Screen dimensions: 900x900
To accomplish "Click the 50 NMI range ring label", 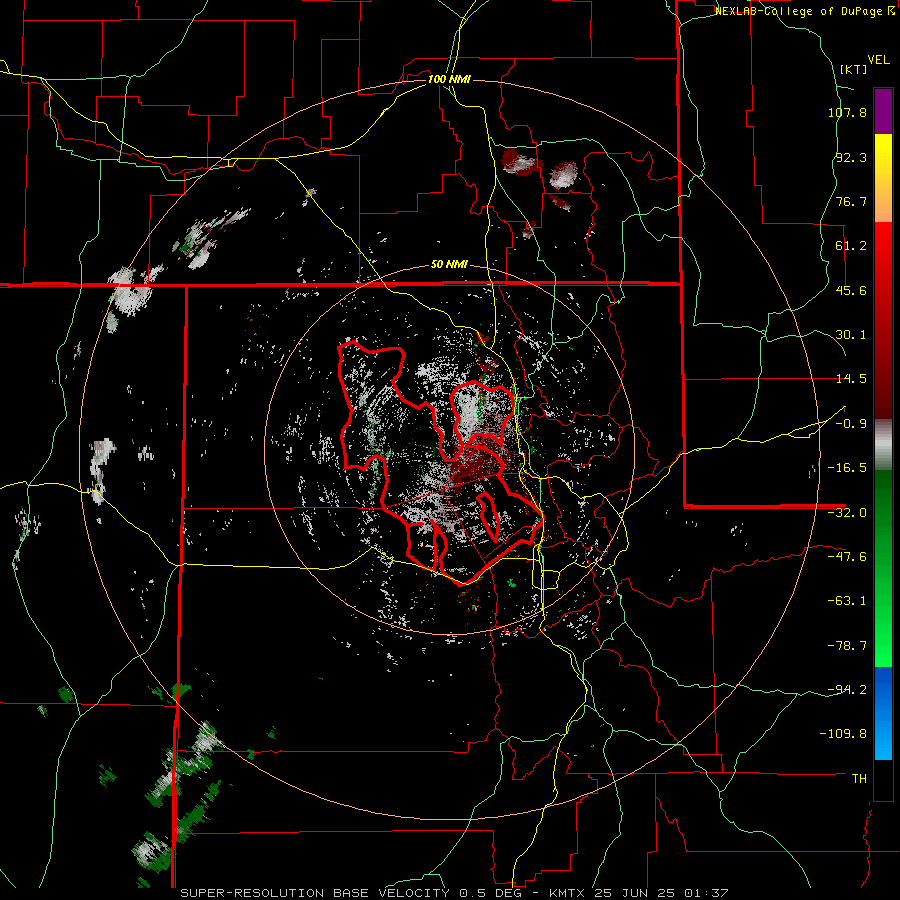I will pos(449,265).
